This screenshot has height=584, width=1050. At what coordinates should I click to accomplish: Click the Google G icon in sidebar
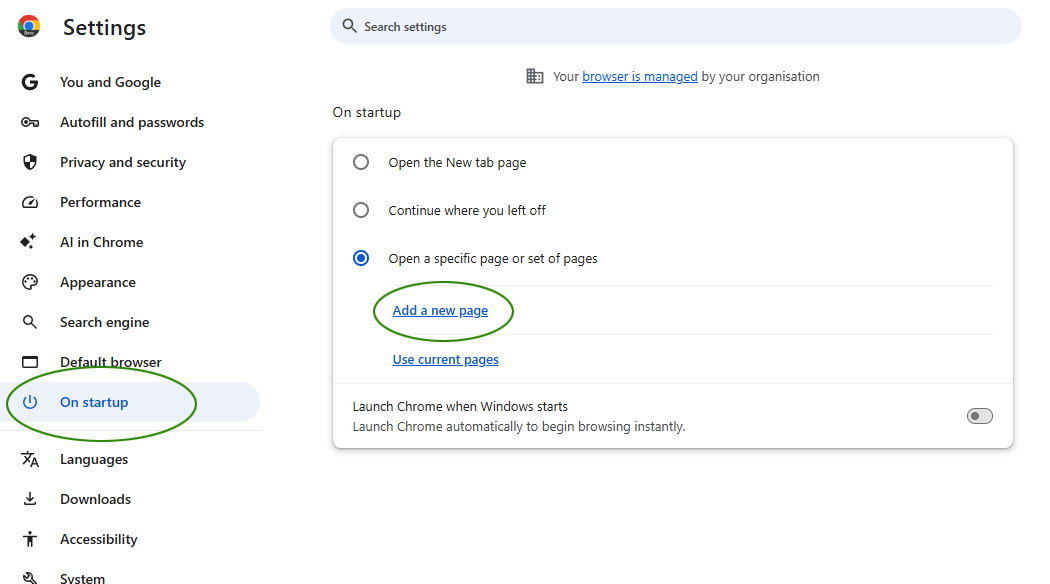point(29,82)
